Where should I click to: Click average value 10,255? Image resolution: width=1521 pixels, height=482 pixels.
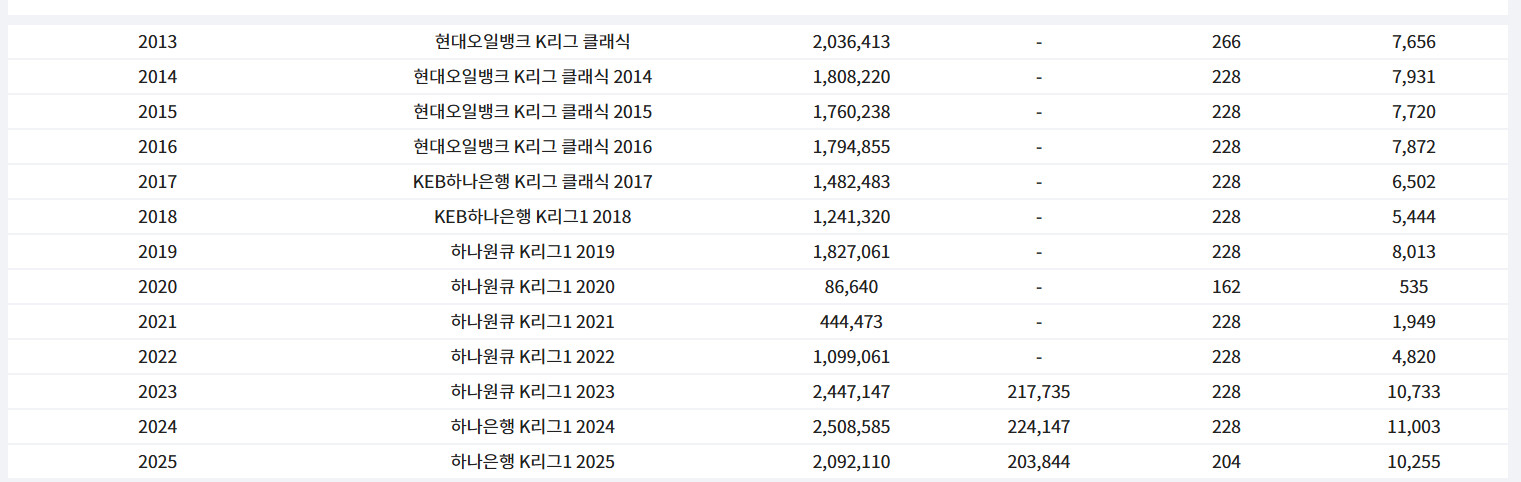[x=1413, y=462]
